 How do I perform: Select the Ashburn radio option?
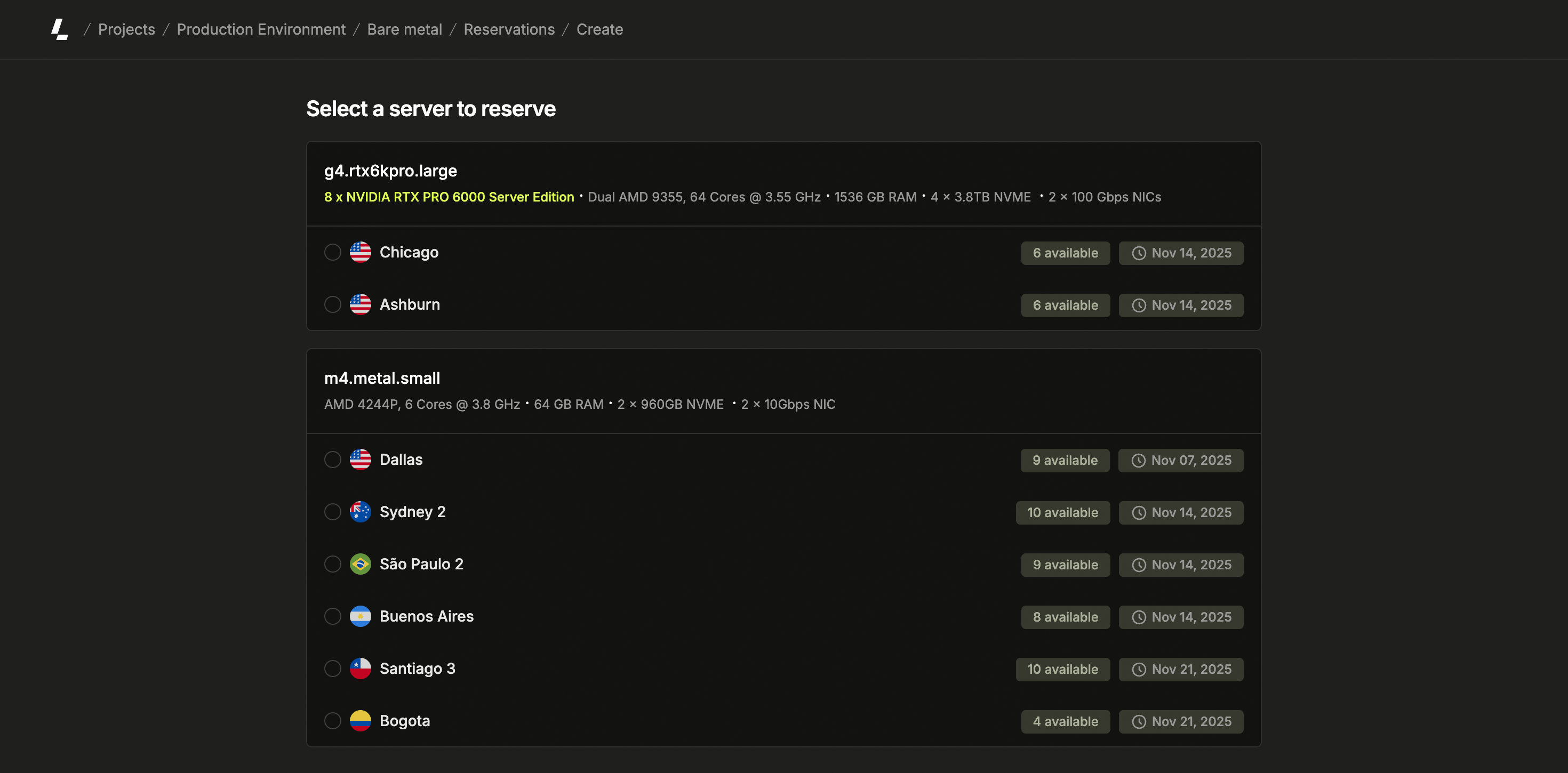[332, 304]
